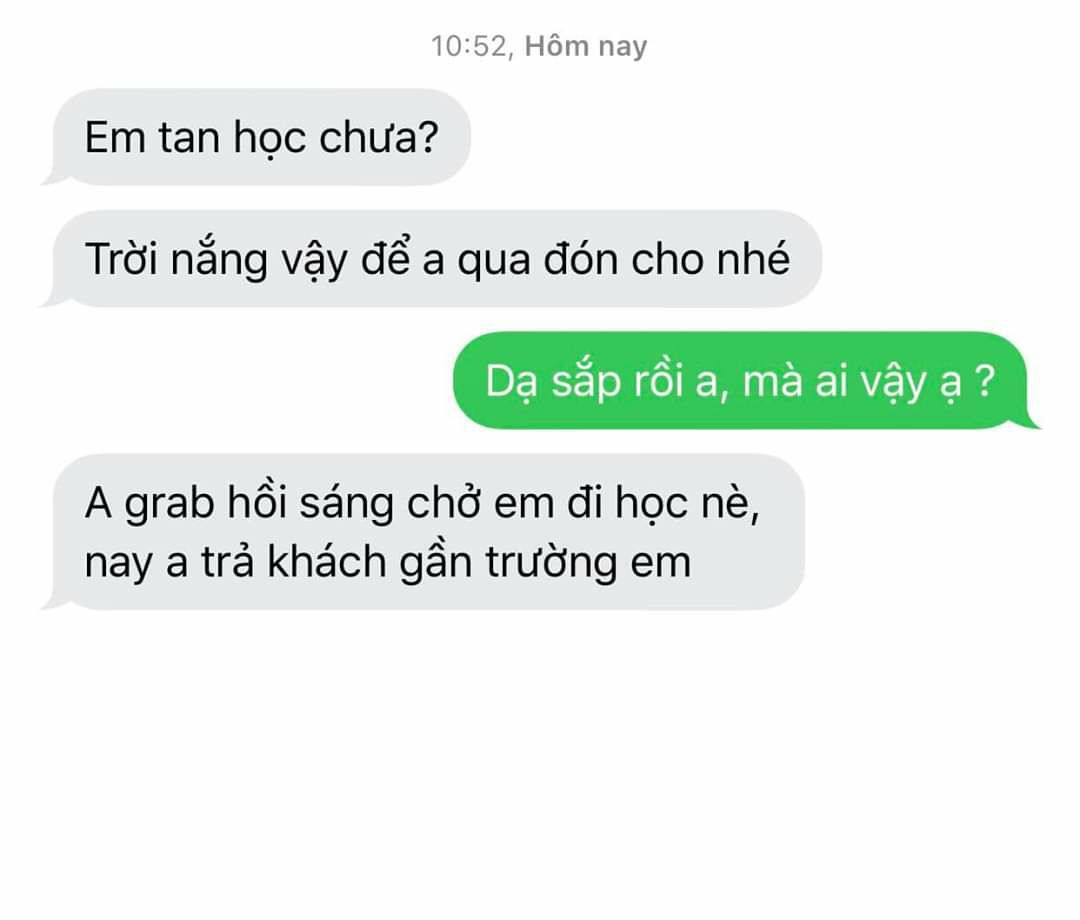
Task: Click the word "grab" in last message
Action: pyautogui.click(x=169, y=504)
